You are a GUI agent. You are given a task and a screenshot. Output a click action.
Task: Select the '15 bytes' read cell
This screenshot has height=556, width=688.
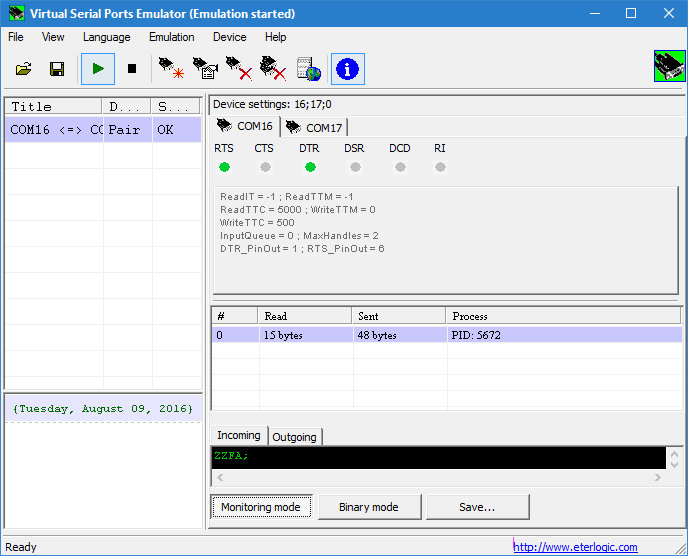[306, 335]
